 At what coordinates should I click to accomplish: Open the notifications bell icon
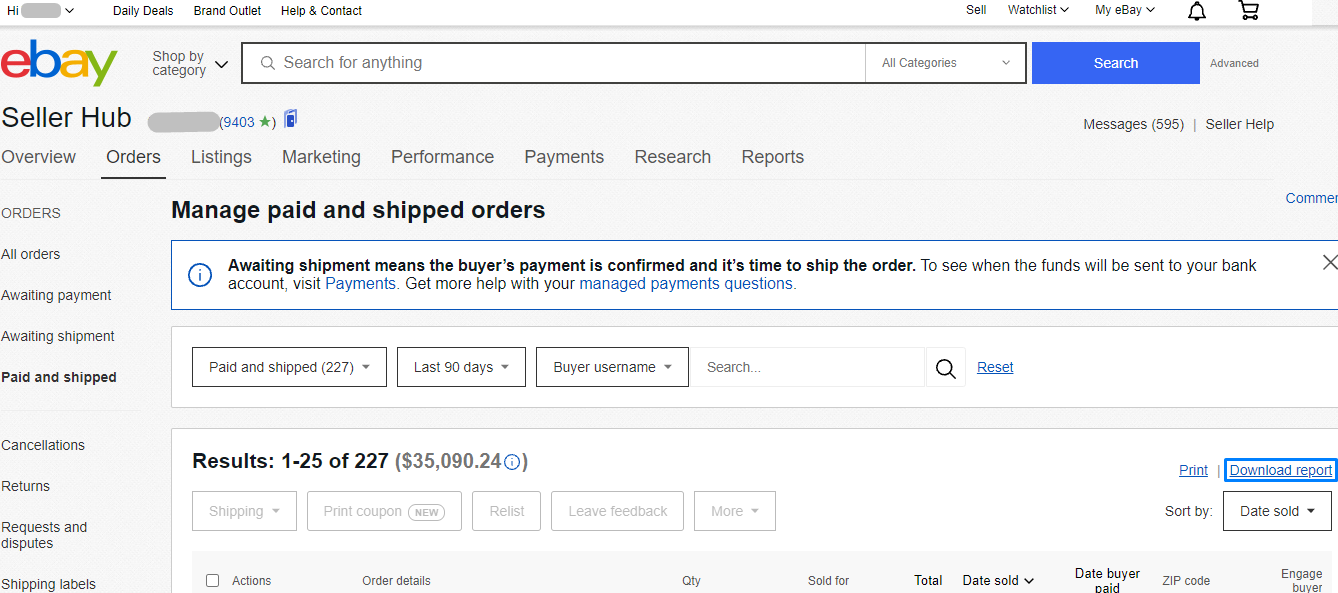click(x=1196, y=11)
